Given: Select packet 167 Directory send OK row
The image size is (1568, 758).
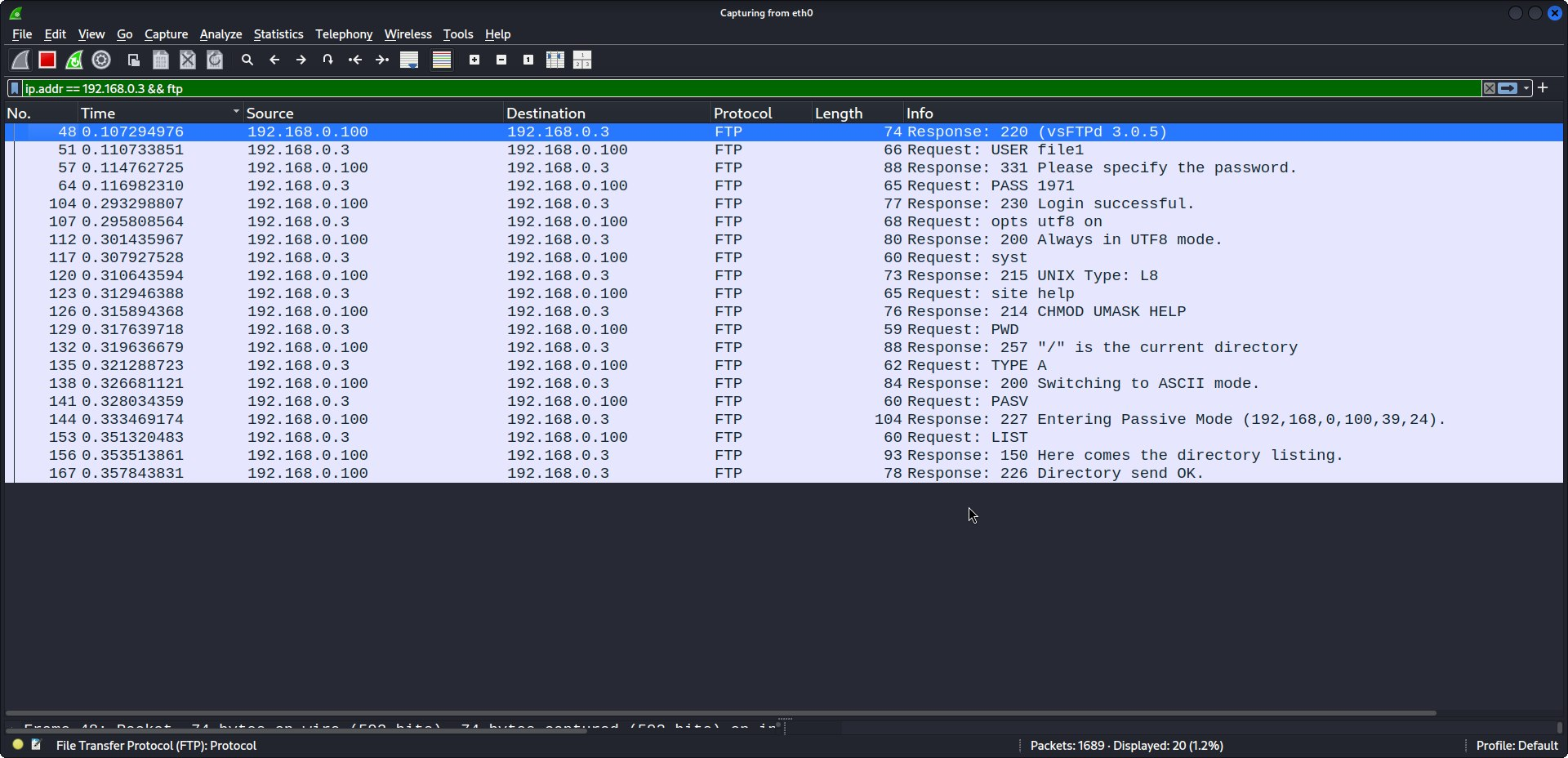Looking at the screenshot, I should pos(784,473).
